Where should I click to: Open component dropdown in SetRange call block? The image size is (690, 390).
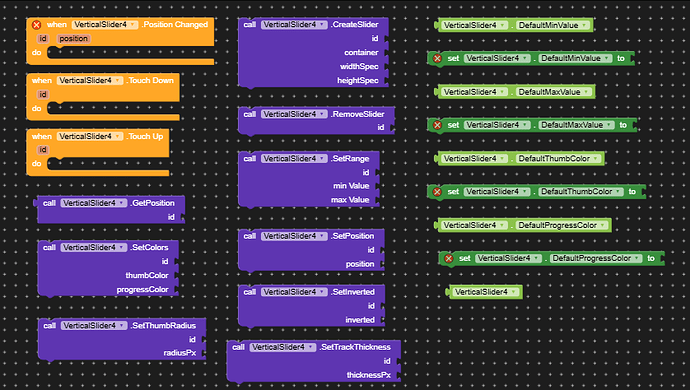294,158
